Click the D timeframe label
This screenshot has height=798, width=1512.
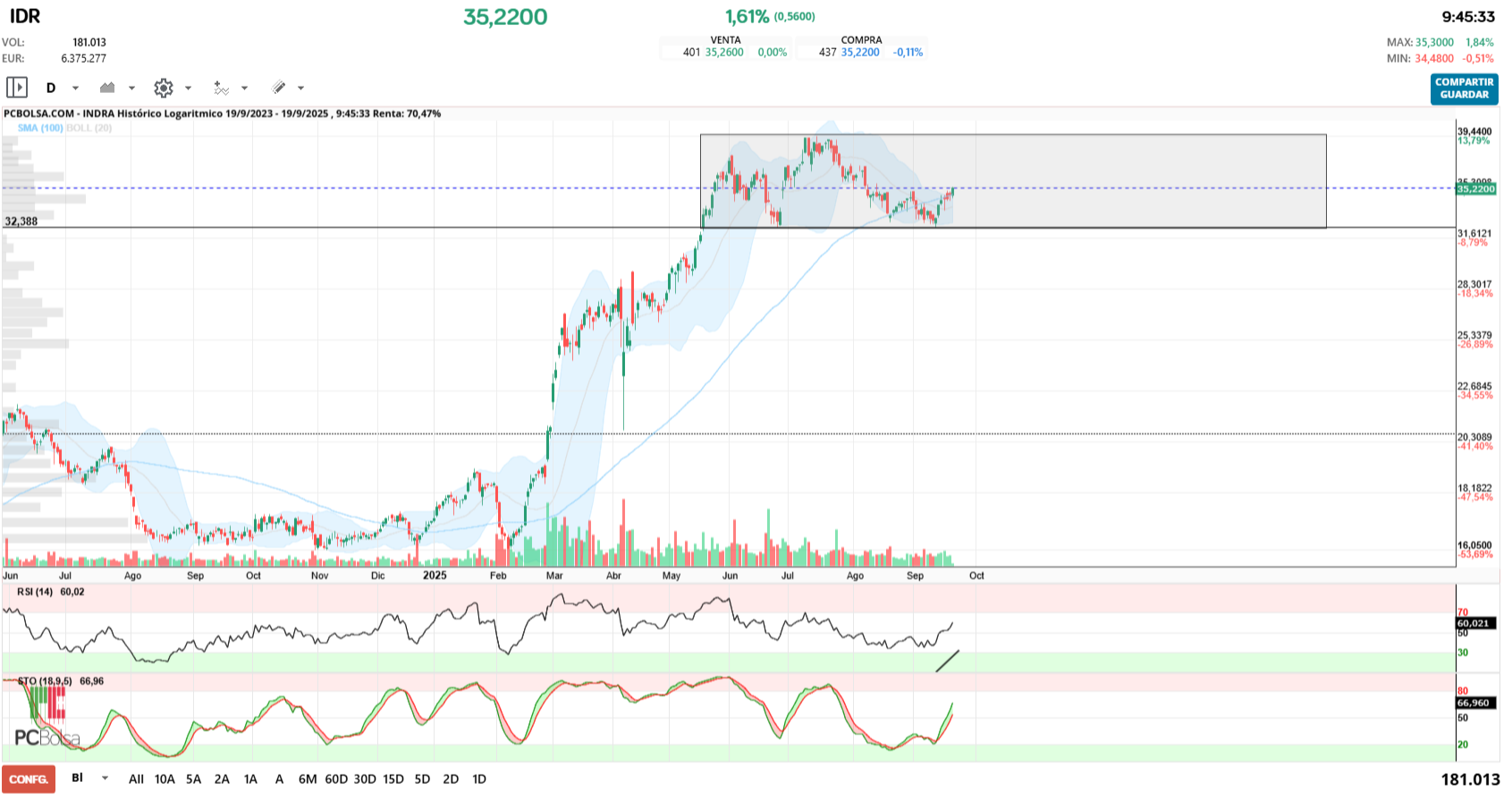(51, 88)
